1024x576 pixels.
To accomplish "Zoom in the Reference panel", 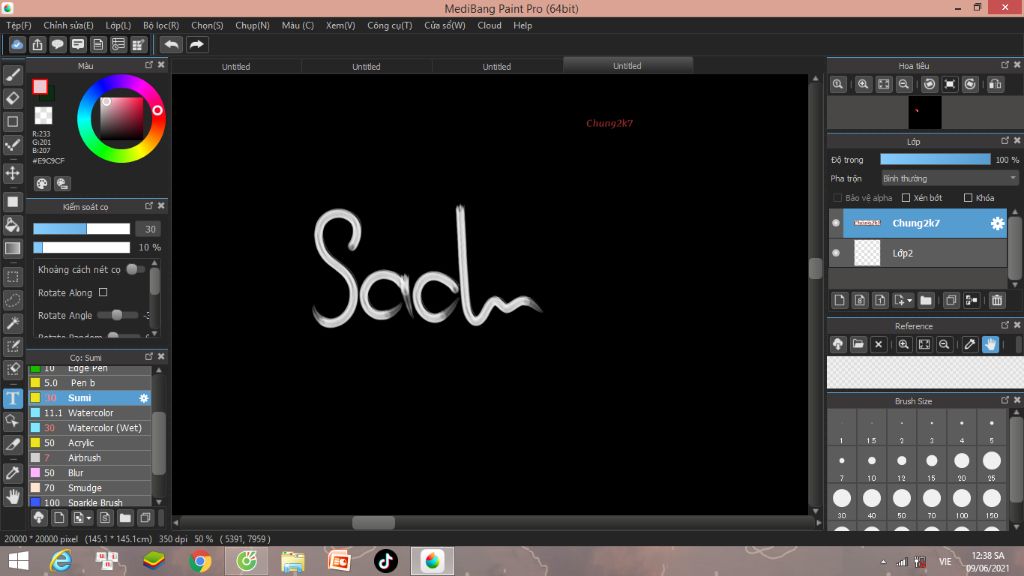I will click(904, 344).
